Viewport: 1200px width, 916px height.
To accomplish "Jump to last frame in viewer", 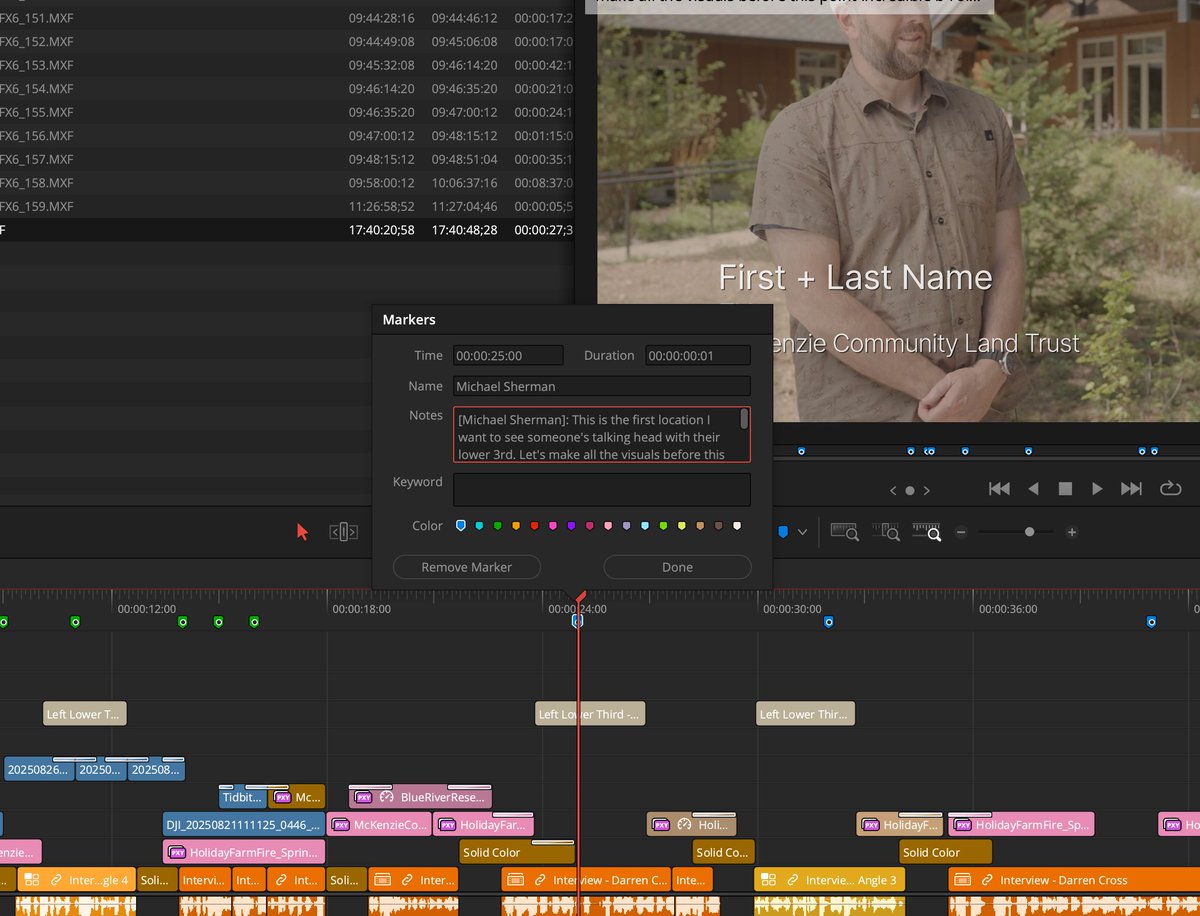I will coord(1131,488).
